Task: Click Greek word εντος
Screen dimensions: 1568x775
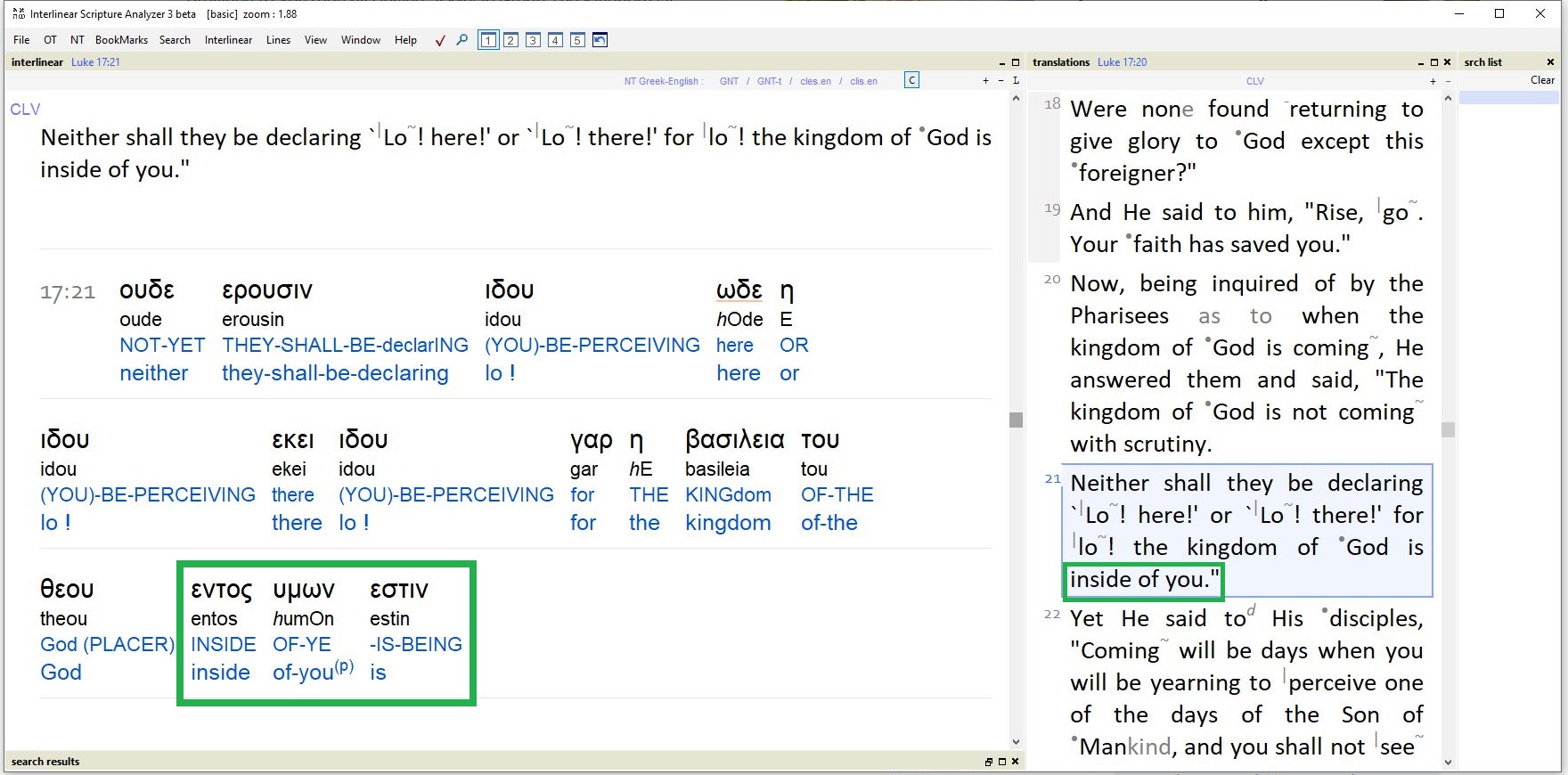Action: 222,591
